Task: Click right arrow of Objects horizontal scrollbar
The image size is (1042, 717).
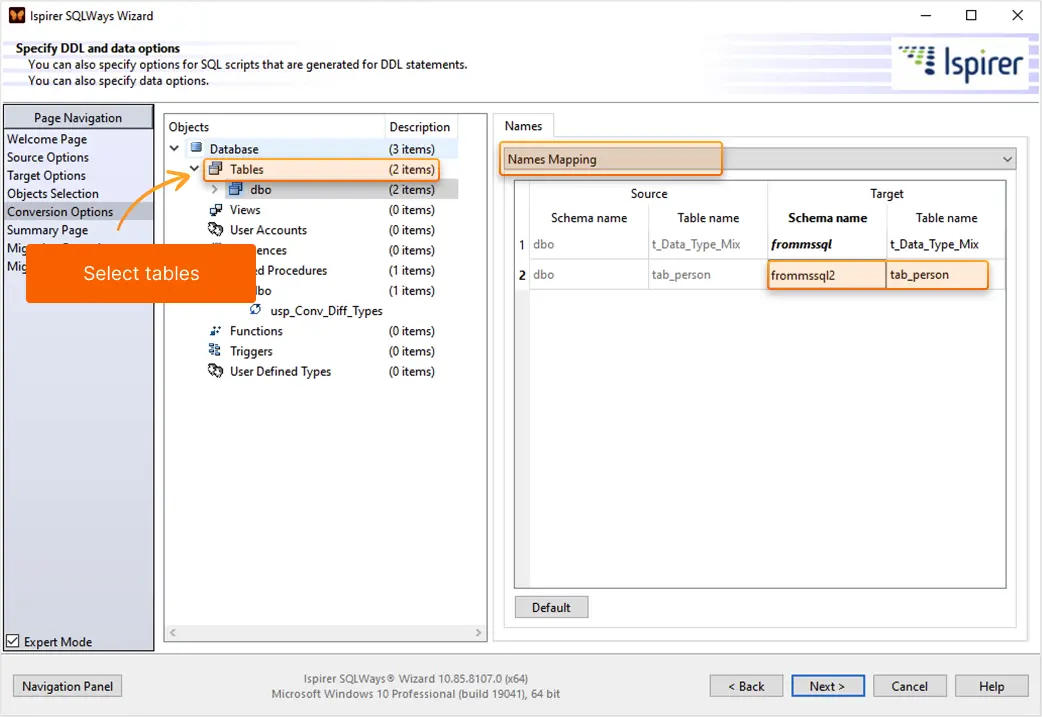Action: tap(478, 633)
